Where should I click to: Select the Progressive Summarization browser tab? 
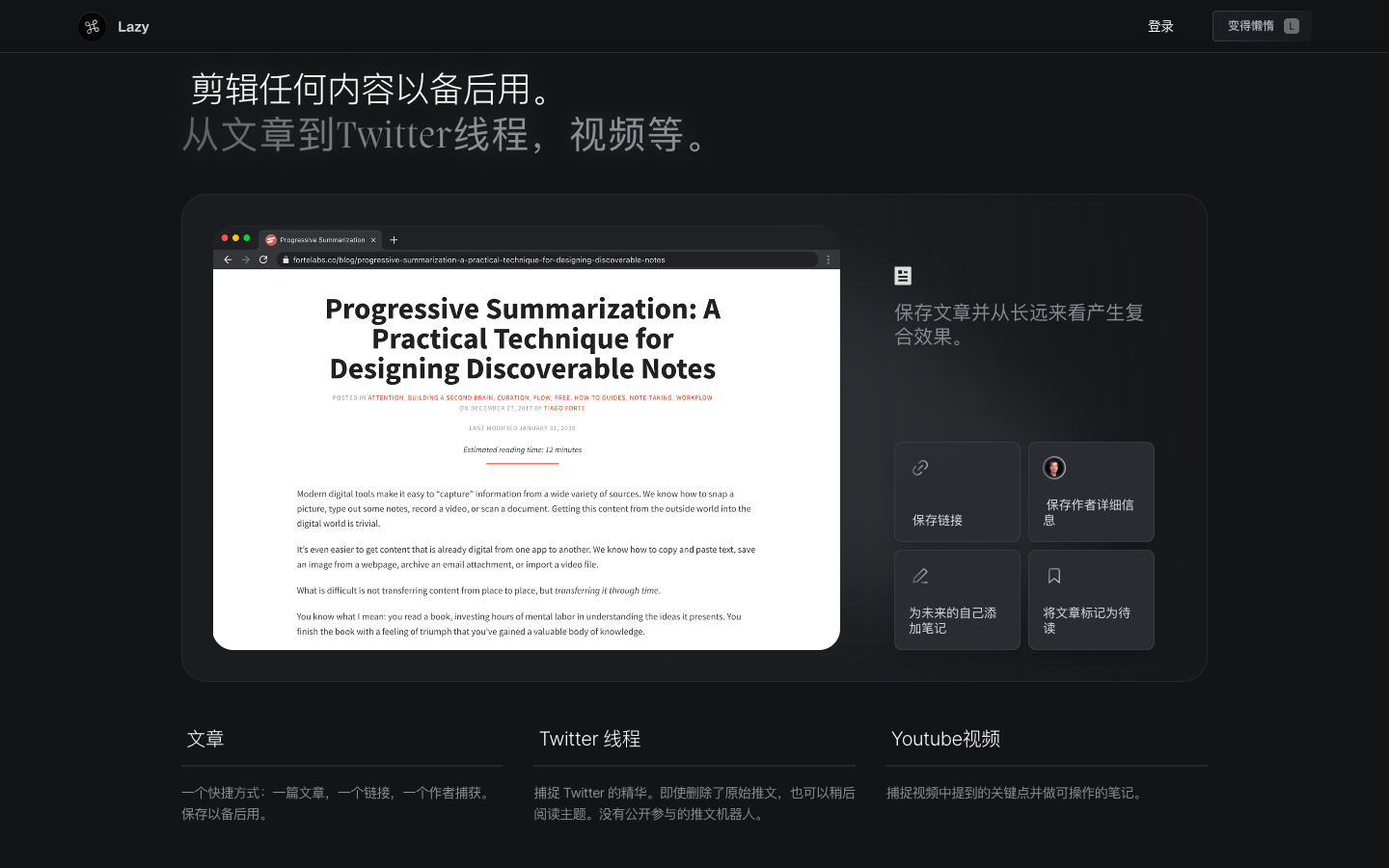[x=320, y=239]
